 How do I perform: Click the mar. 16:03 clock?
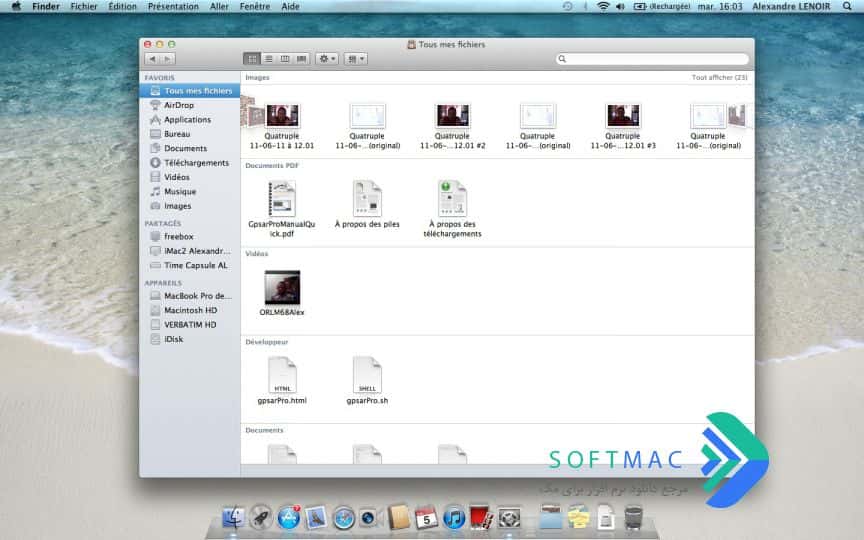point(720,7)
